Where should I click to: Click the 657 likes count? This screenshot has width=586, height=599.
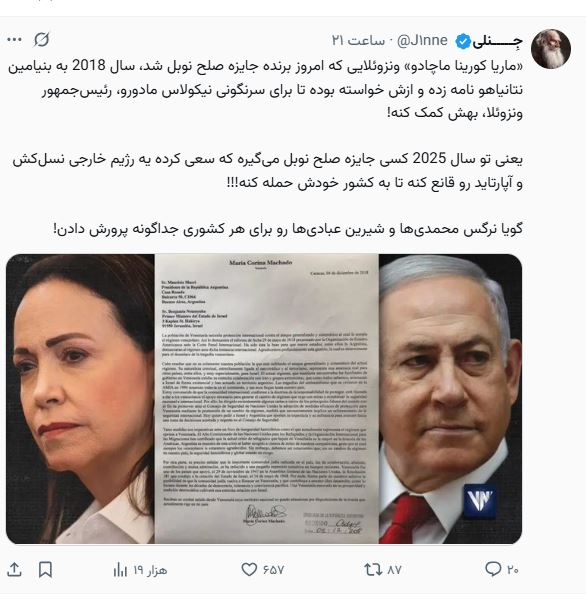pos(274,570)
